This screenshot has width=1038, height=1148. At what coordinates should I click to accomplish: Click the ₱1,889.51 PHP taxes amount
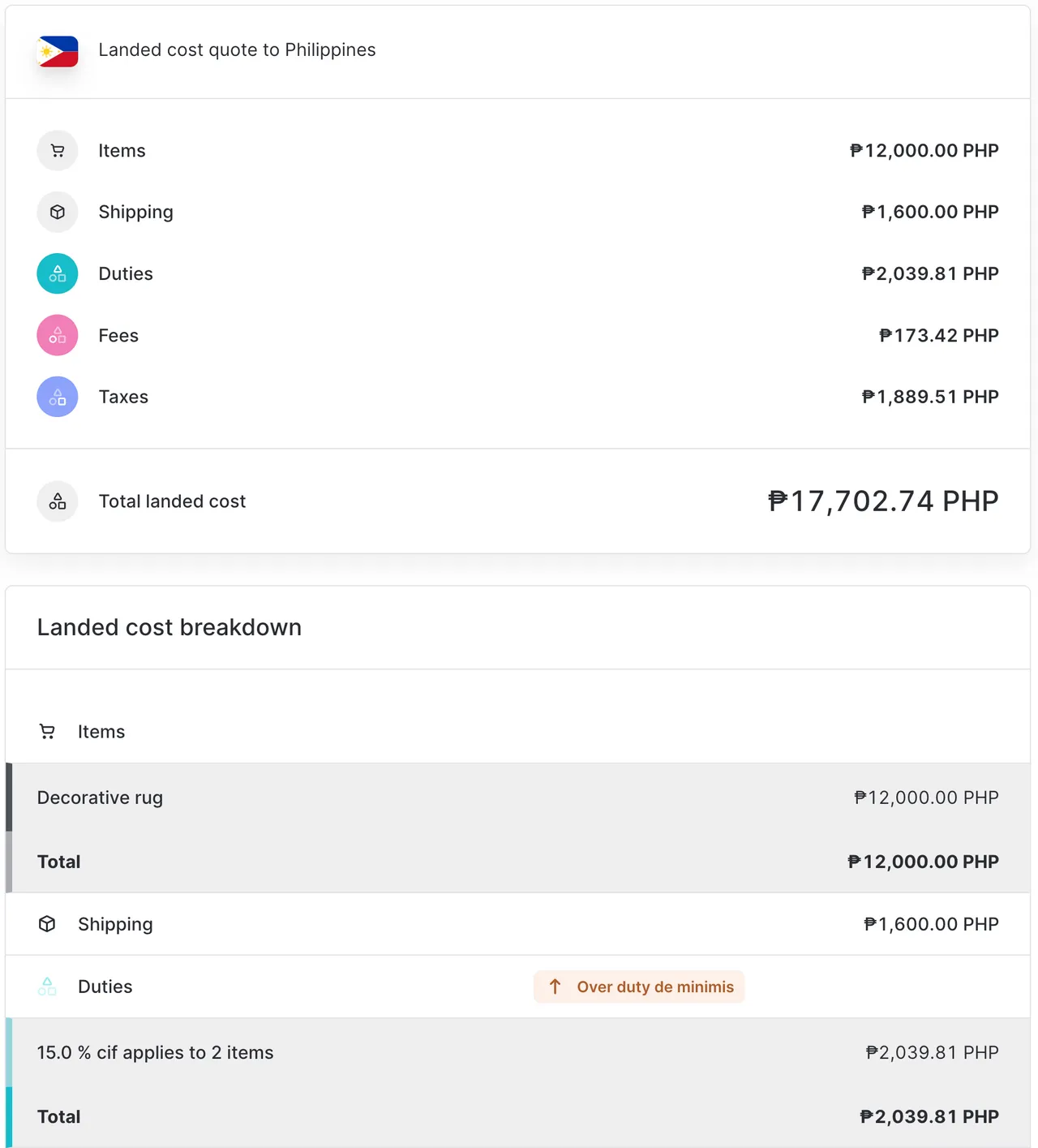tap(930, 398)
